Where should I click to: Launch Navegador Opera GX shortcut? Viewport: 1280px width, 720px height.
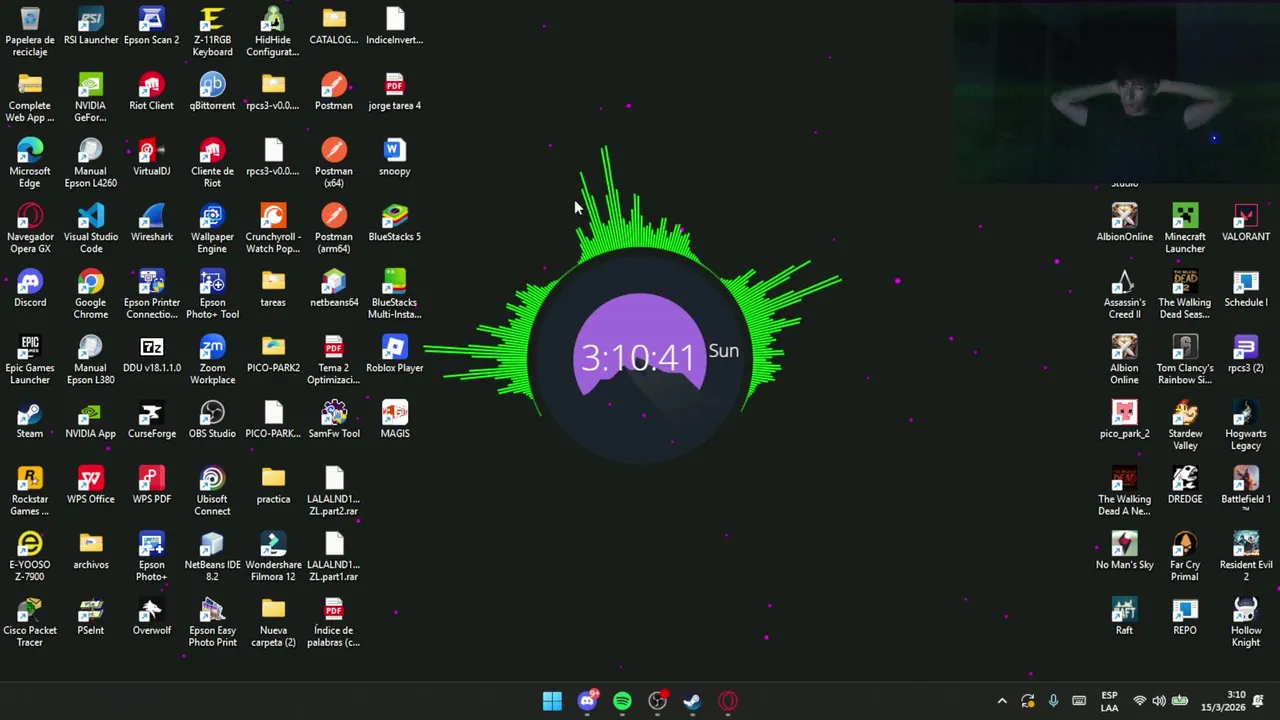[x=30, y=229]
